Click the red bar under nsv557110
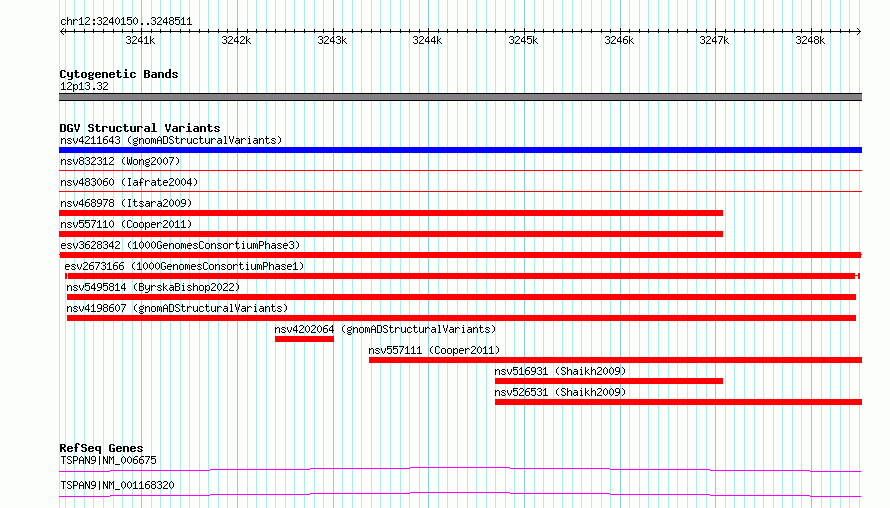 tap(391, 234)
